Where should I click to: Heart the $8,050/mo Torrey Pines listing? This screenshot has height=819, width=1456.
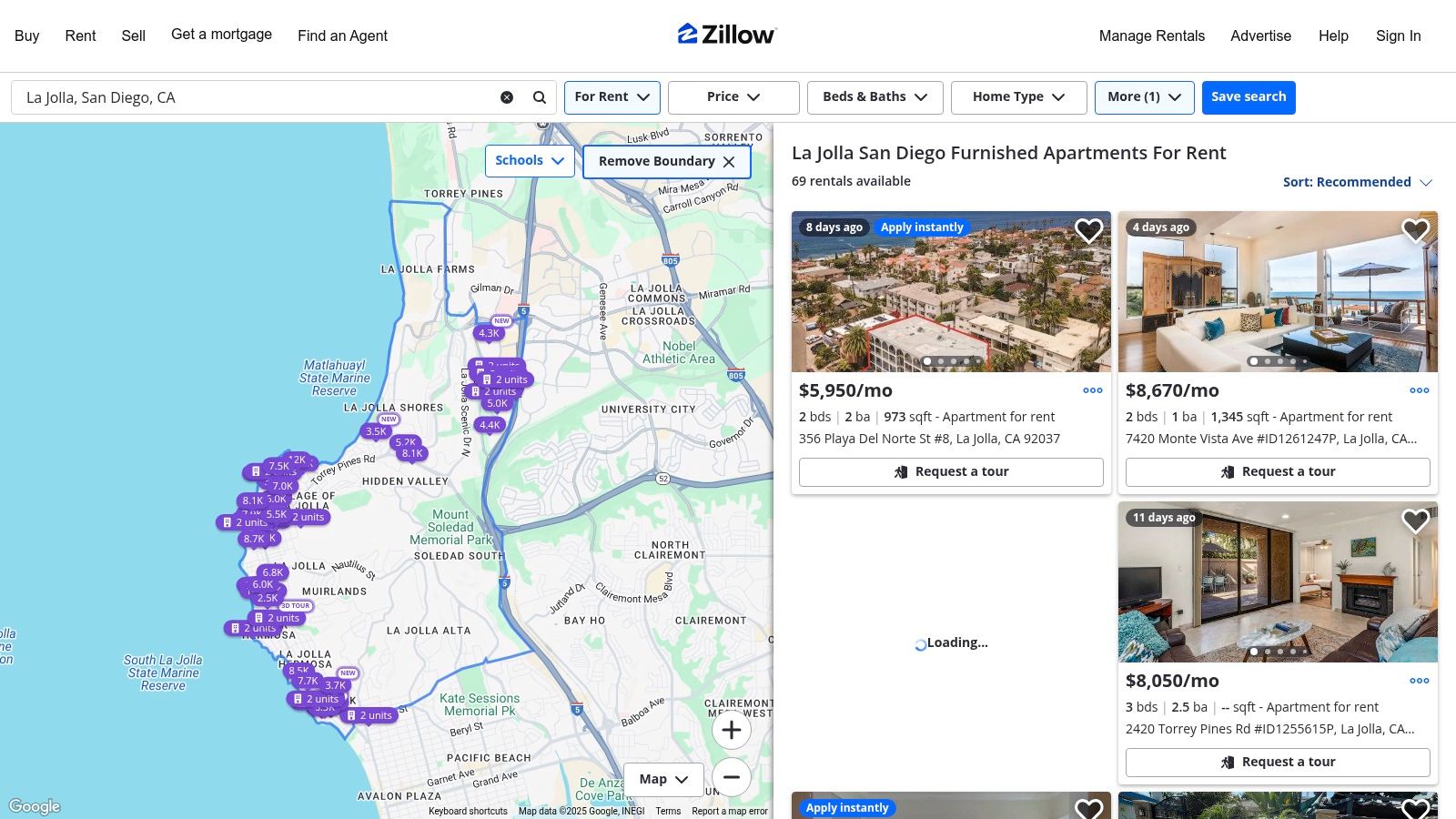[x=1415, y=521]
